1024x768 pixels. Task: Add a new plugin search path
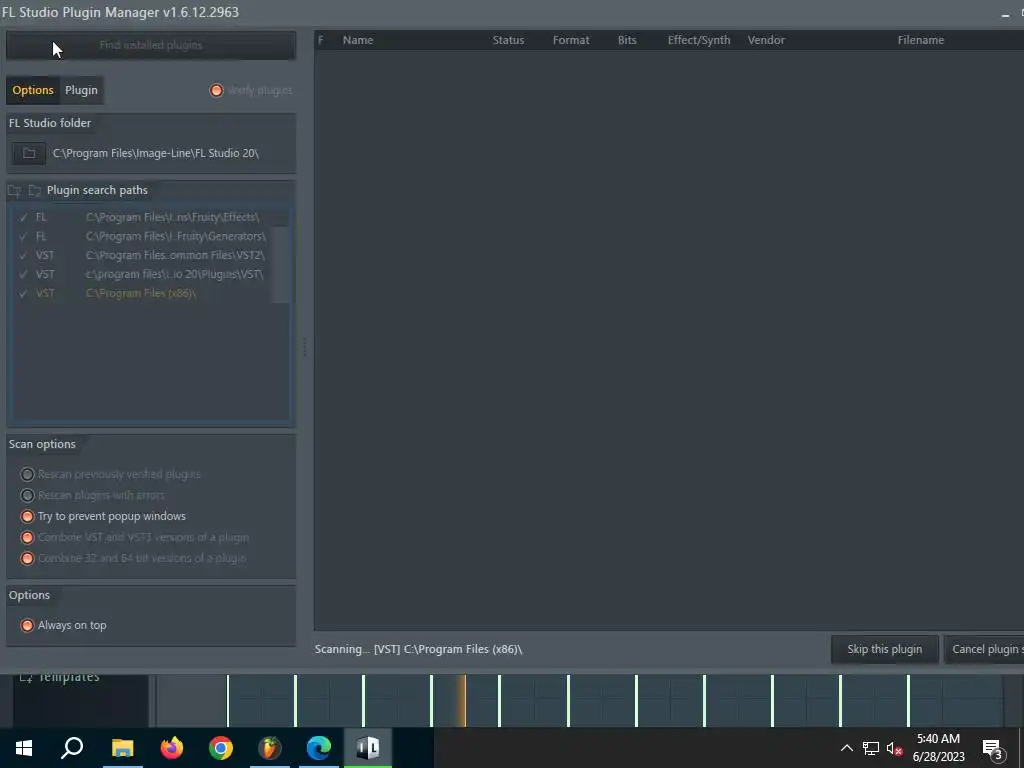pyautogui.click(x=14, y=191)
